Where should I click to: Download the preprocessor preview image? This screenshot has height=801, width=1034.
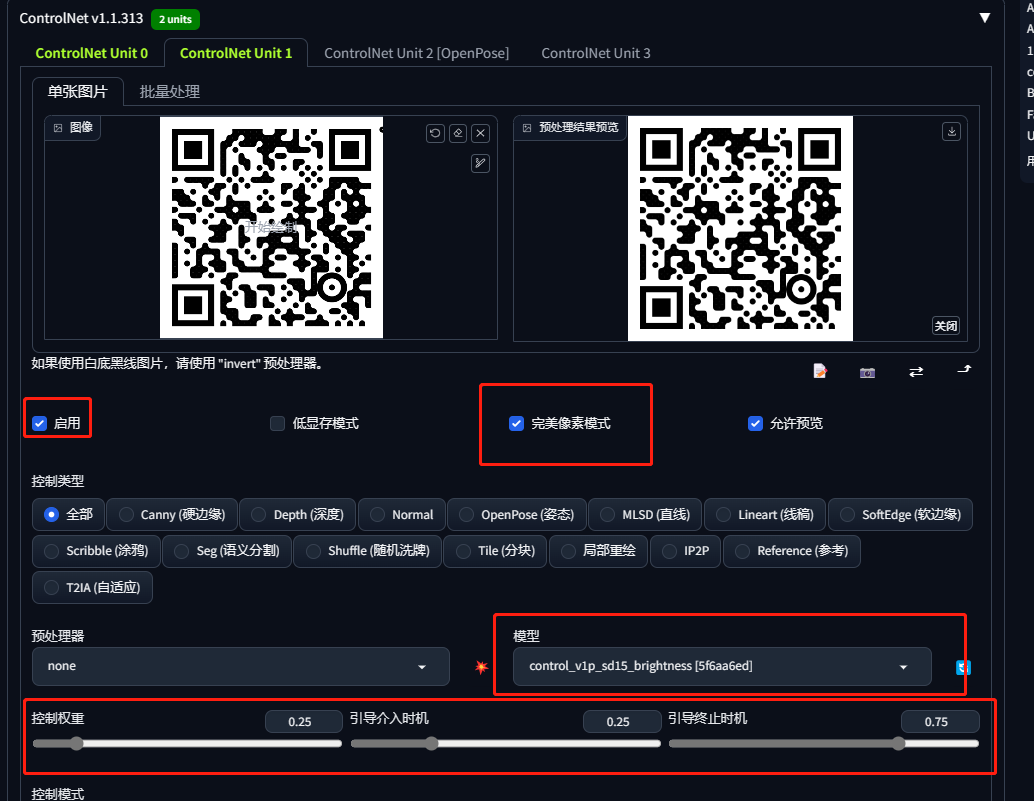point(952,131)
